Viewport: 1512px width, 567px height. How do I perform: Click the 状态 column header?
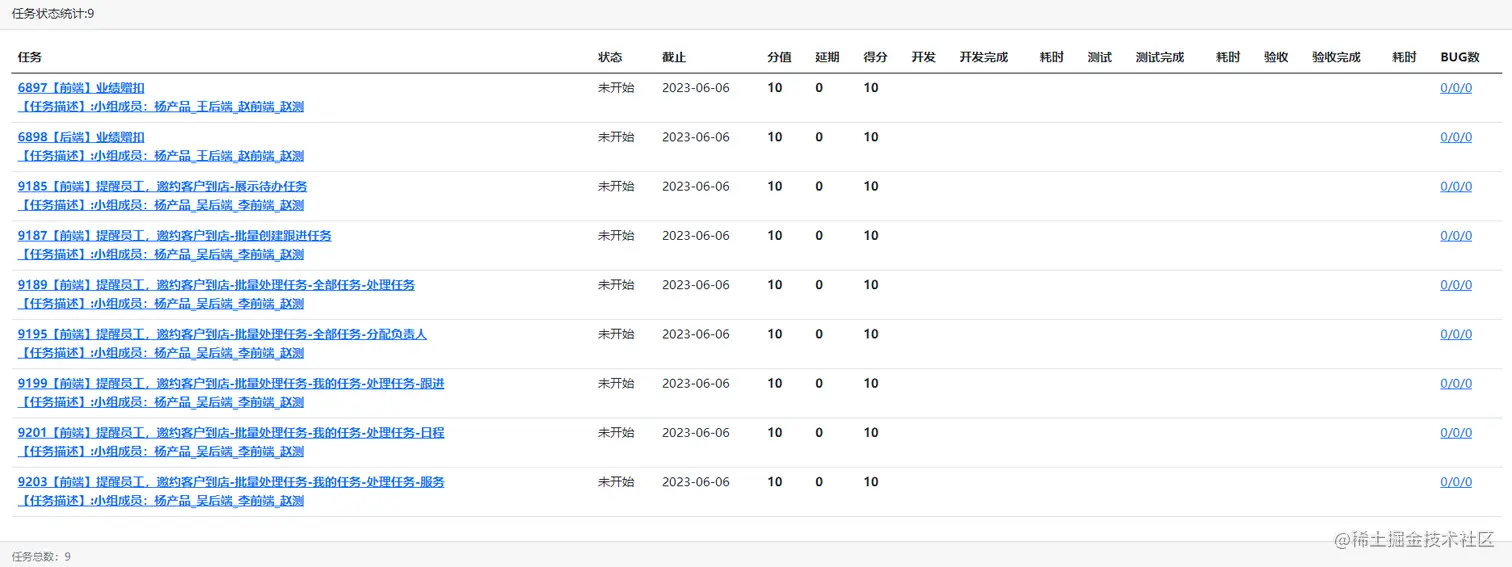[x=610, y=58]
